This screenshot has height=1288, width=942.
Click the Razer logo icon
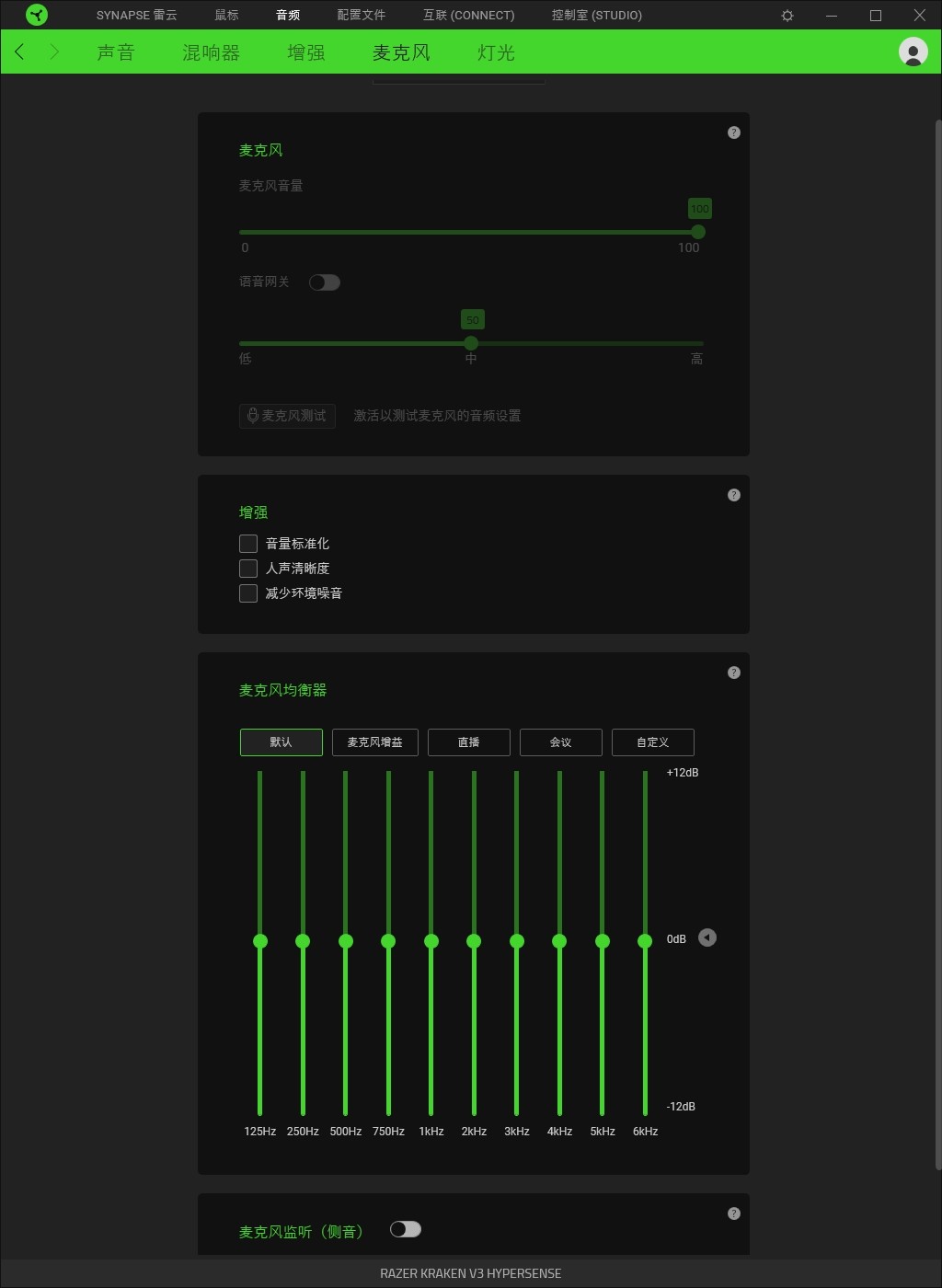point(37,15)
